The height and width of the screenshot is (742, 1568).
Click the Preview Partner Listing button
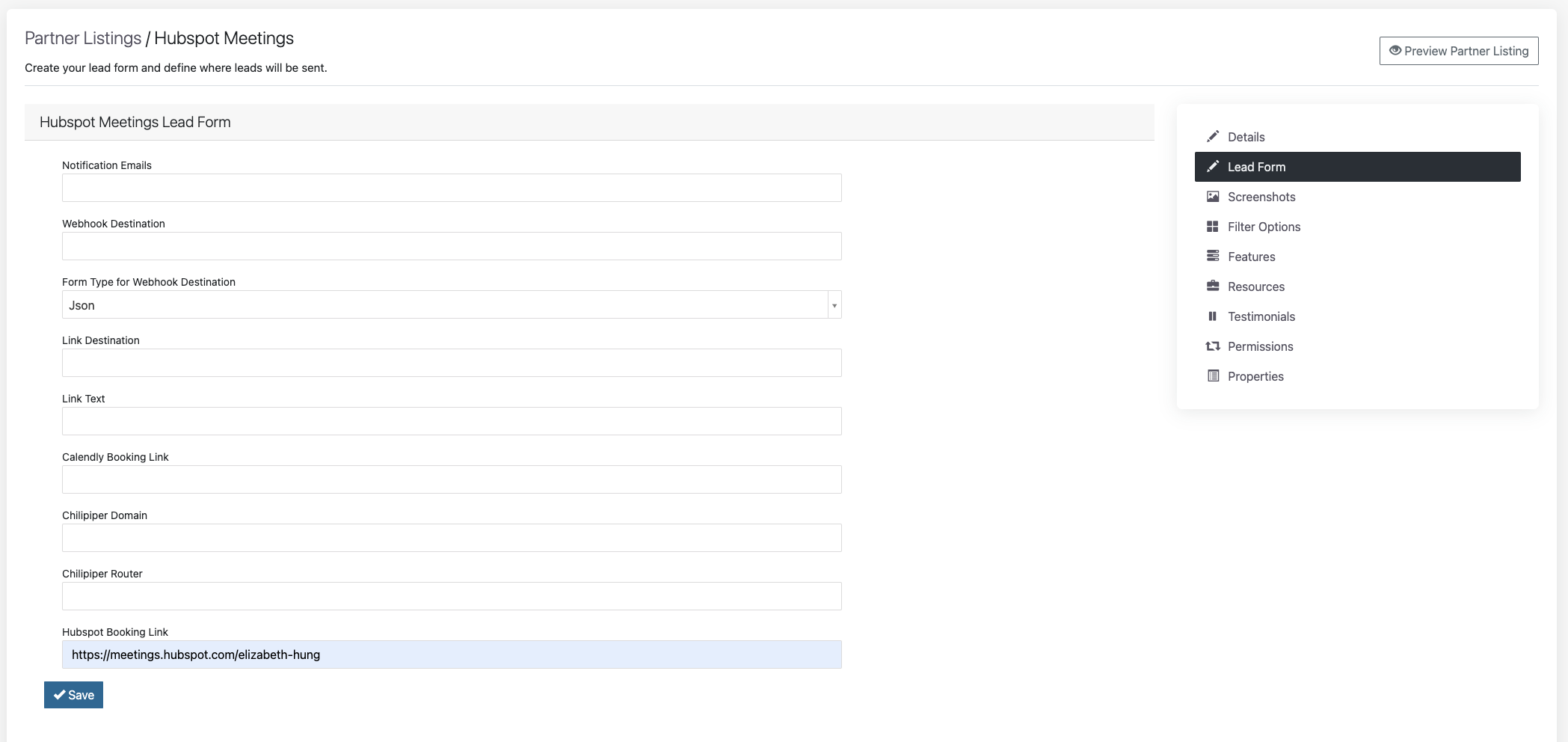tap(1458, 51)
